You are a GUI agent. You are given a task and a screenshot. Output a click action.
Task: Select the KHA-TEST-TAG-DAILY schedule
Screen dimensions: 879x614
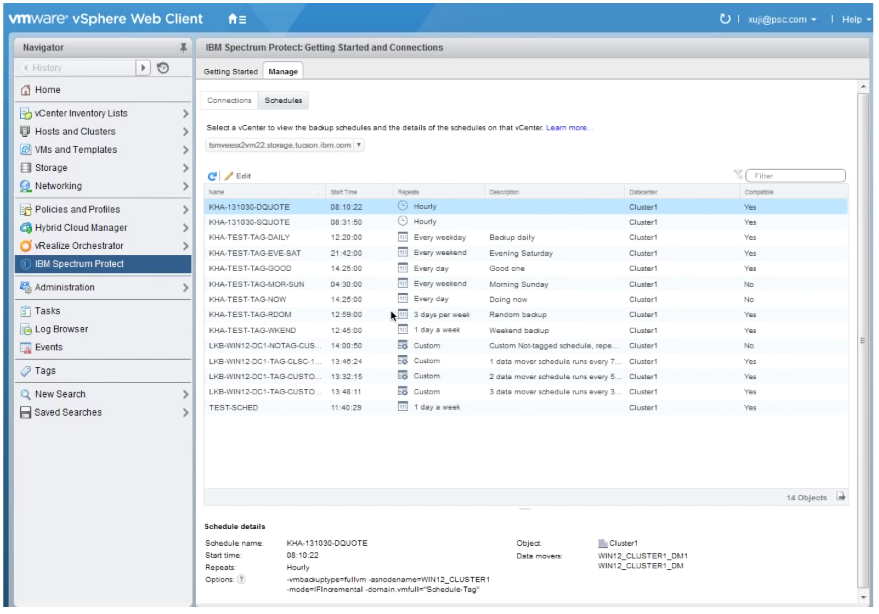(x=526, y=238)
